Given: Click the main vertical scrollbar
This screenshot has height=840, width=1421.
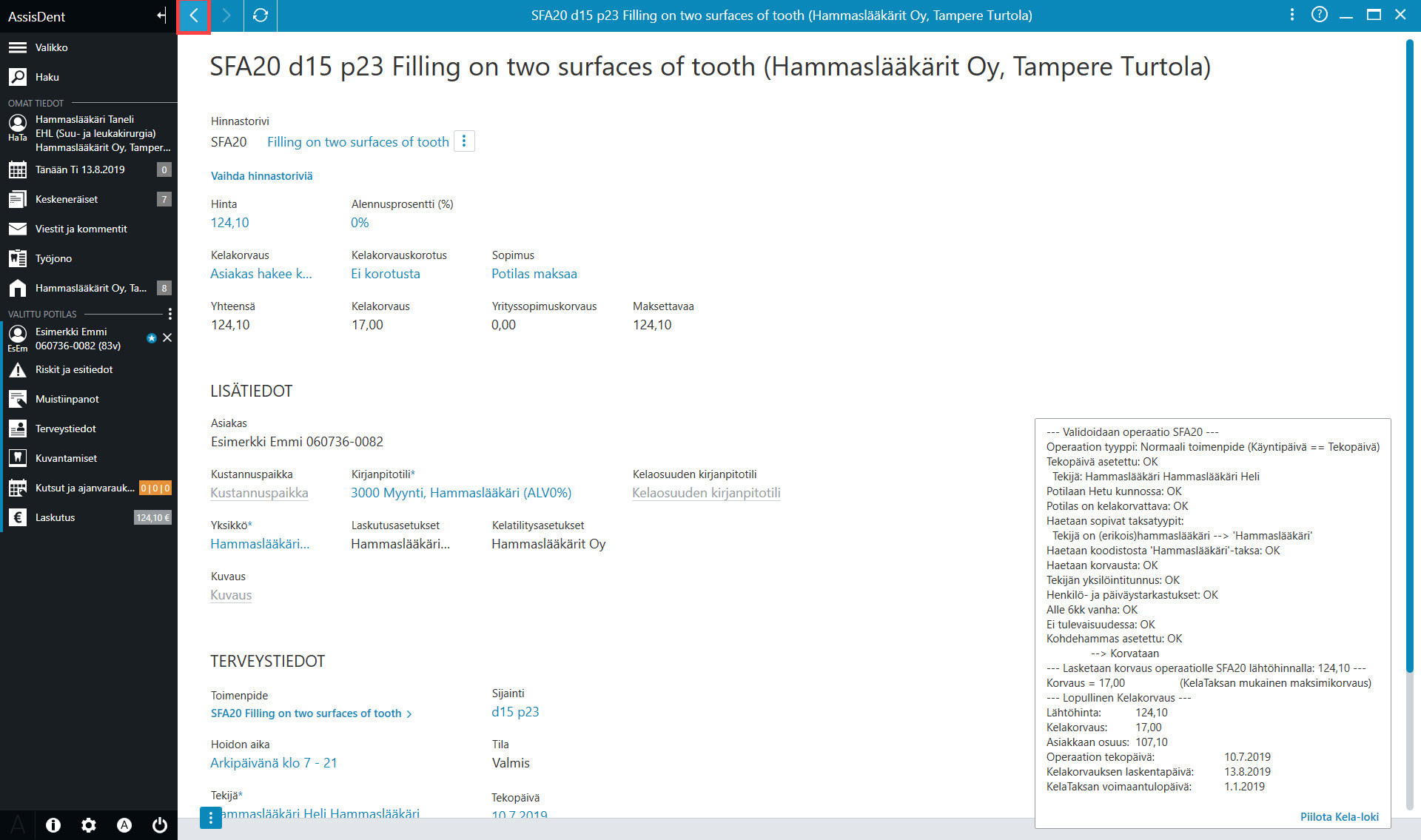Looking at the screenshot, I should [x=1410, y=357].
